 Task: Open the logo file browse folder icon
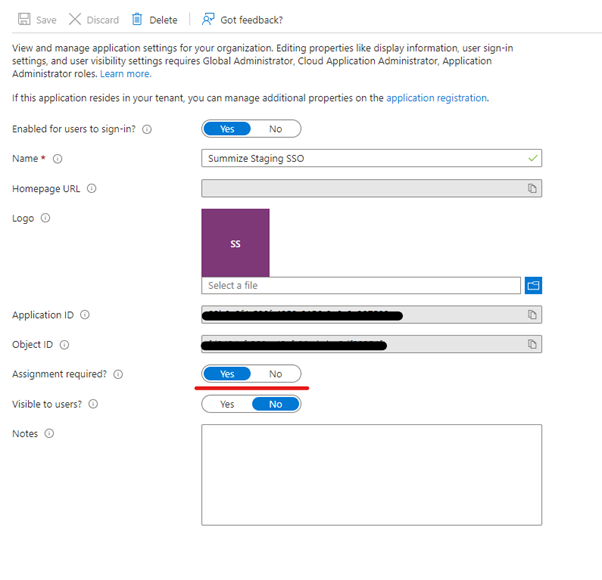click(x=533, y=286)
